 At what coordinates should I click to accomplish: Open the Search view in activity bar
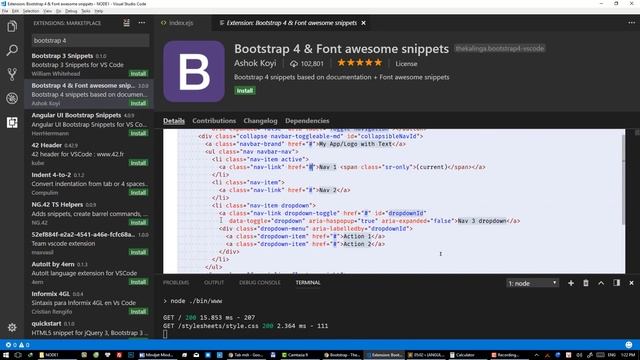[x=12, y=51]
